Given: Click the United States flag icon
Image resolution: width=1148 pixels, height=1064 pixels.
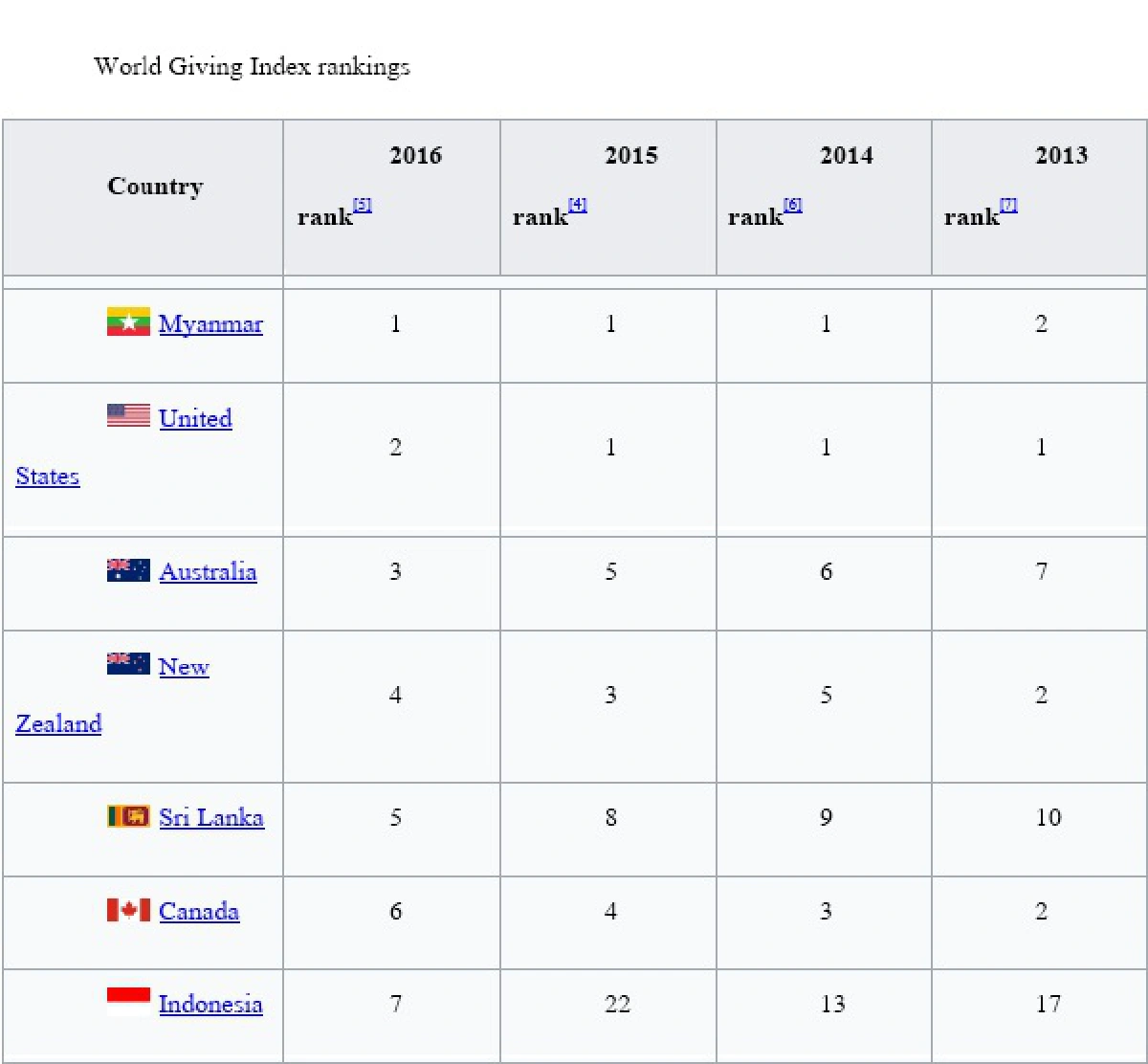Looking at the screenshot, I should [x=128, y=415].
